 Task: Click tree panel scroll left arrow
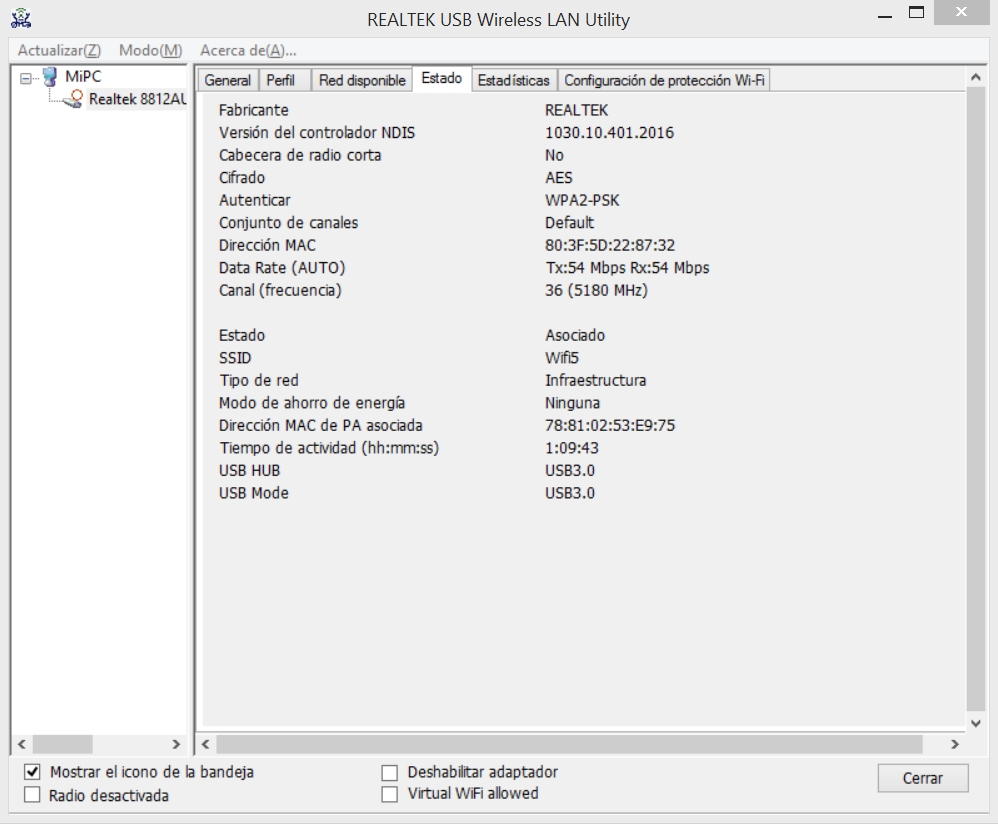pyautogui.click(x=22, y=744)
